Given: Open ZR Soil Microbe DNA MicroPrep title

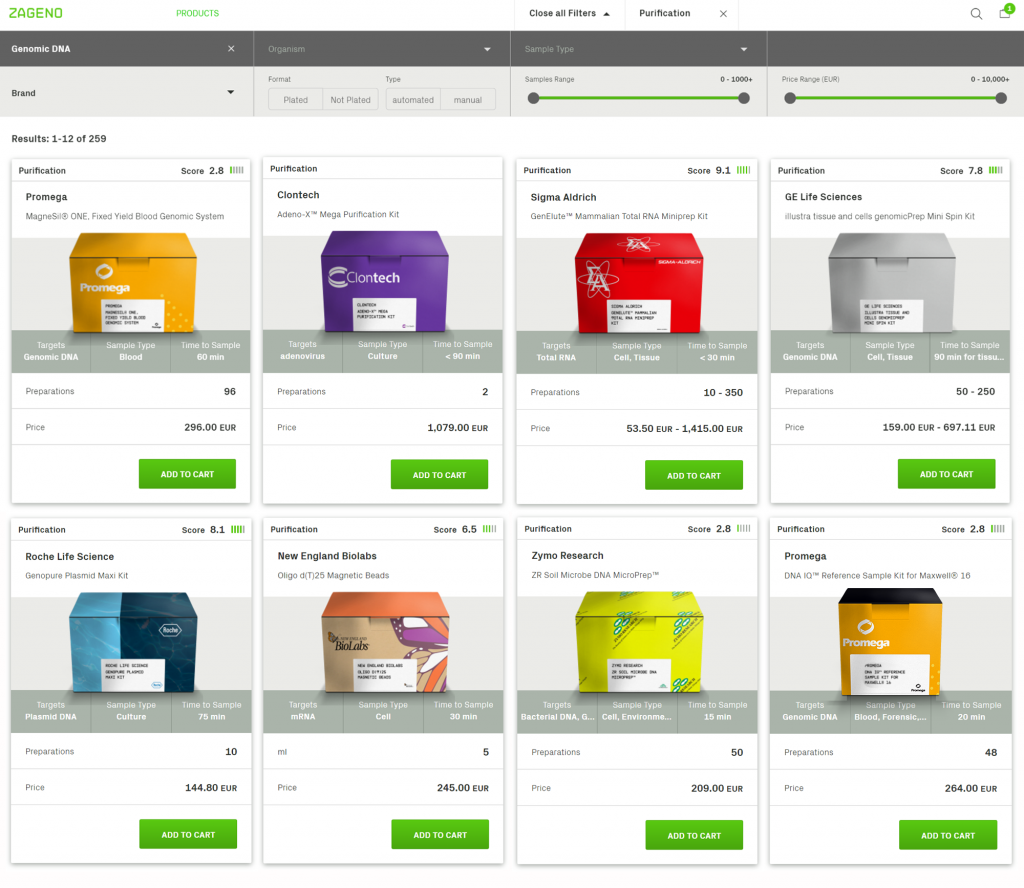Looking at the screenshot, I should click(595, 575).
